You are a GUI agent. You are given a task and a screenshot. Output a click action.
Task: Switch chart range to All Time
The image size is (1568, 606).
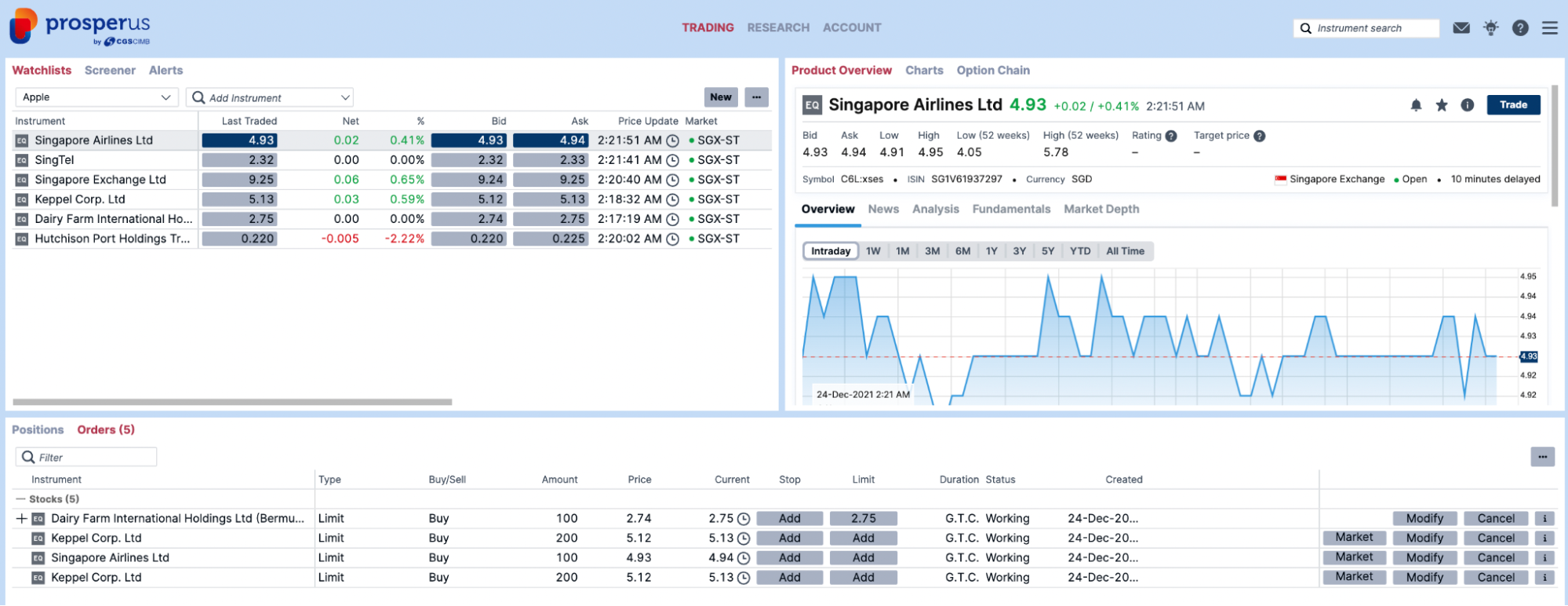point(1125,251)
